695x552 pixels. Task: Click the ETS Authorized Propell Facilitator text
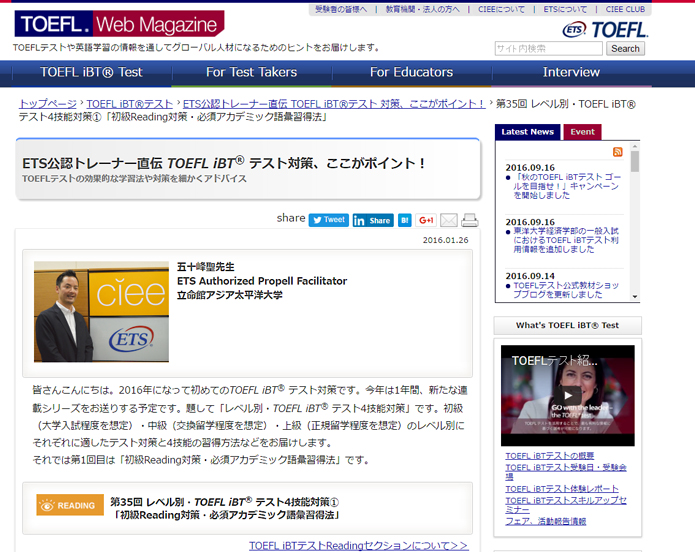click(262, 281)
